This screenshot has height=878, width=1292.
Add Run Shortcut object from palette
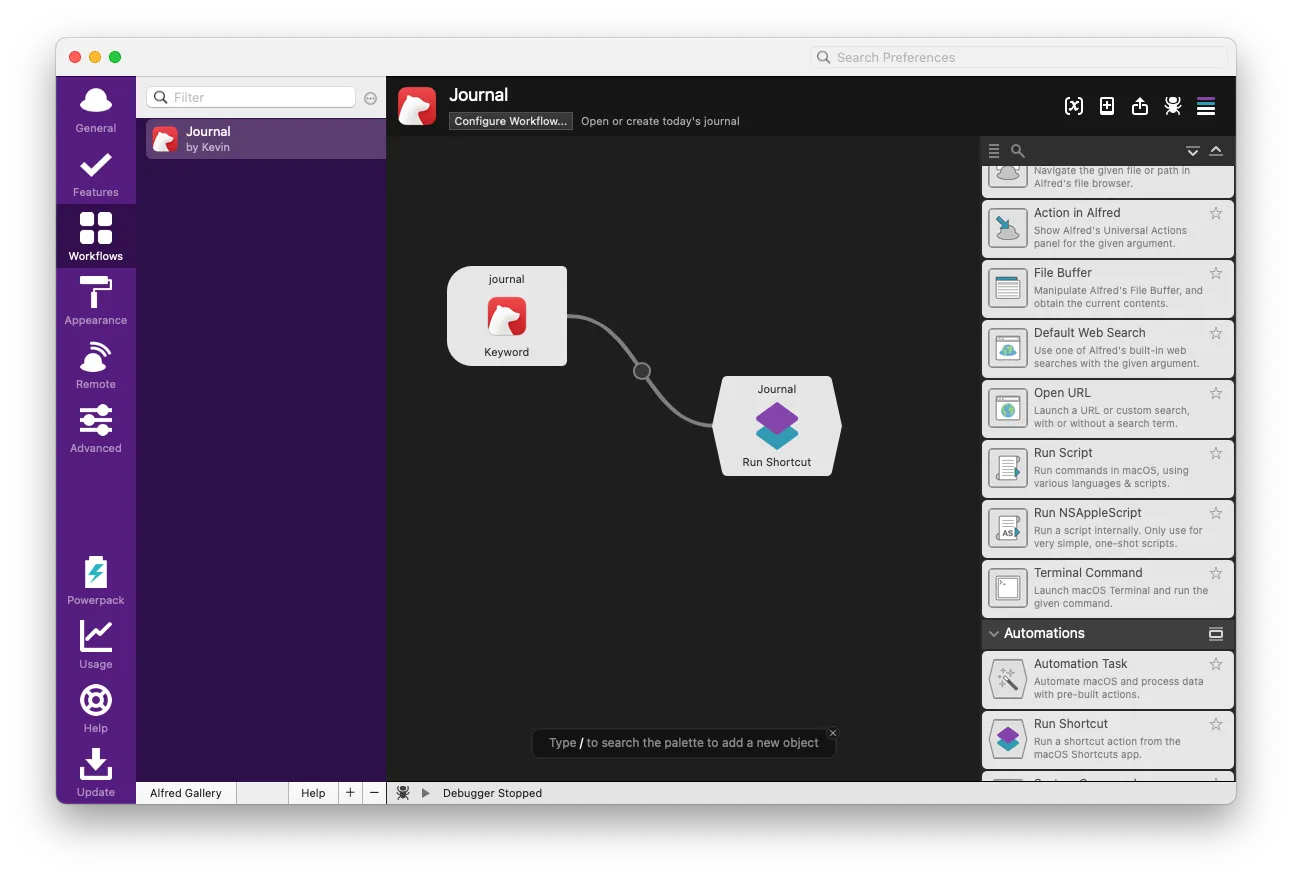click(x=1108, y=740)
